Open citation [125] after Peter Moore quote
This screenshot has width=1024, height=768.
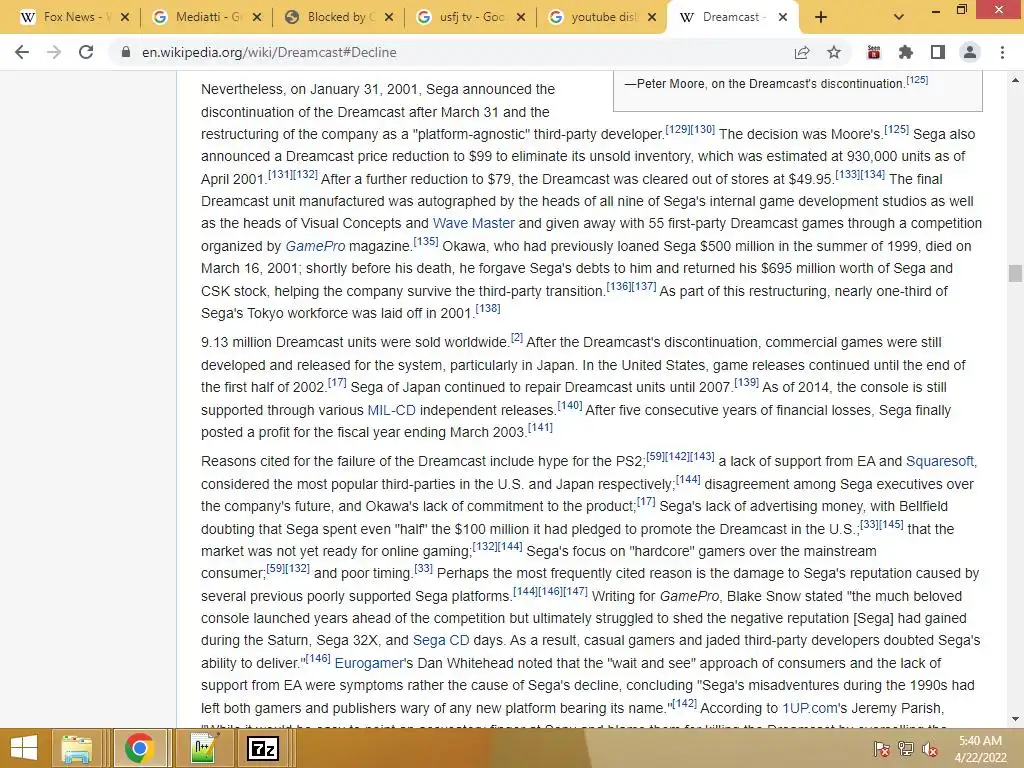[917, 80]
